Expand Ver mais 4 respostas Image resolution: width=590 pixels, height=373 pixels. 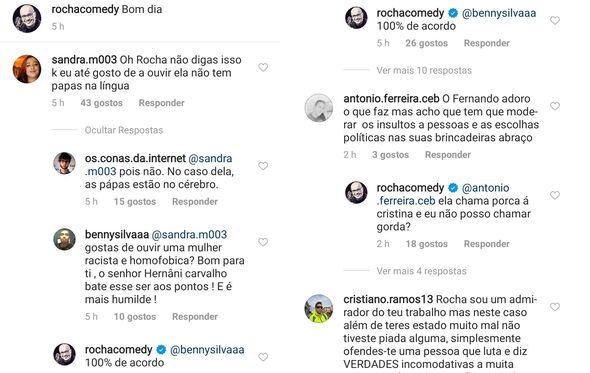click(421, 271)
